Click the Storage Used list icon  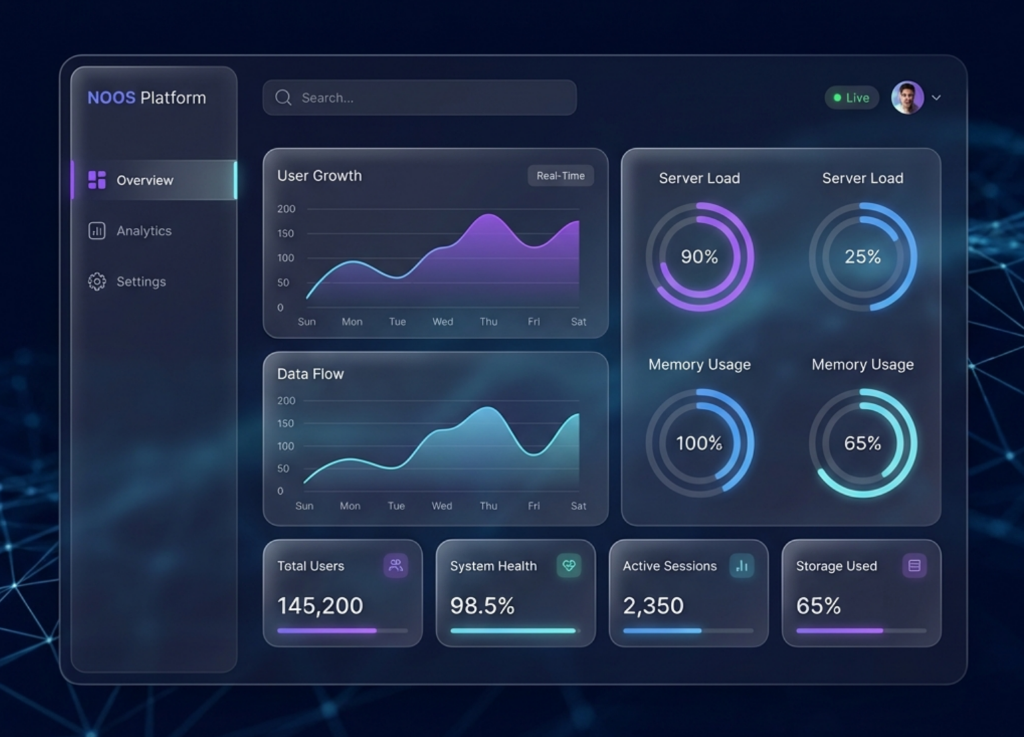tap(914, 566)
